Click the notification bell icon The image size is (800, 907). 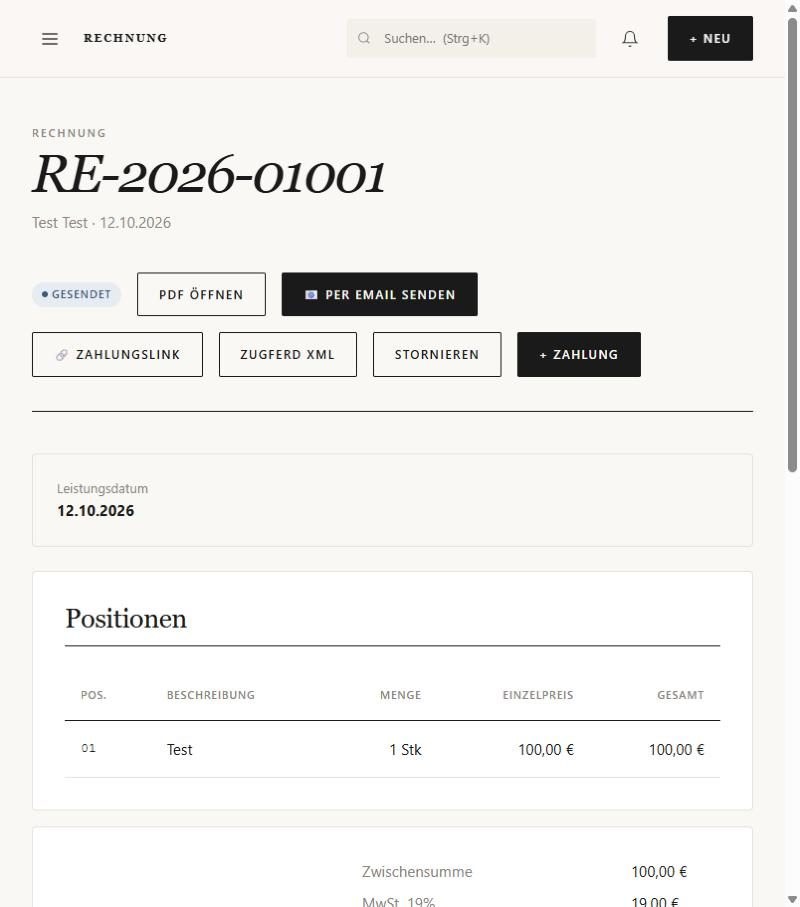[x=630, y=39]
